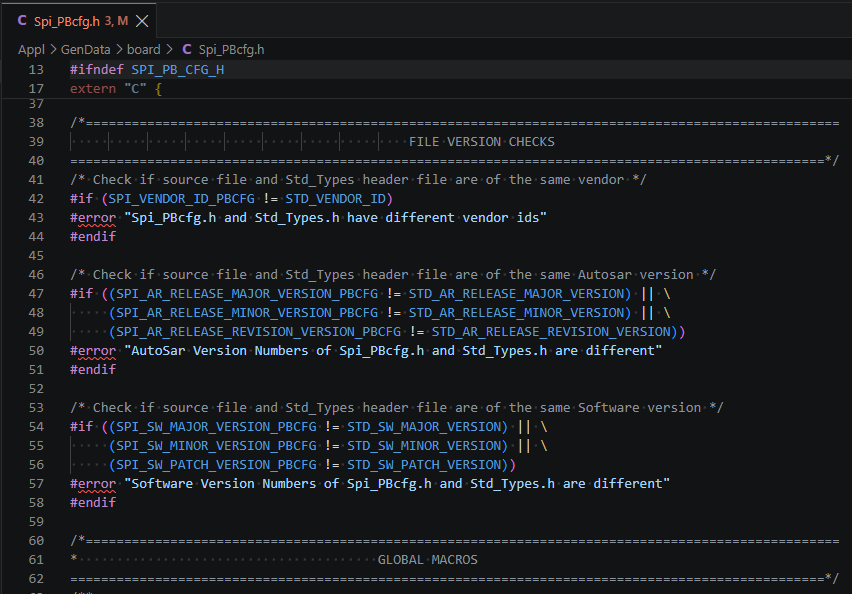This screenshot has height=594, width=852.
Task: Click line number 42 in gutter
Action: [36, 198]
